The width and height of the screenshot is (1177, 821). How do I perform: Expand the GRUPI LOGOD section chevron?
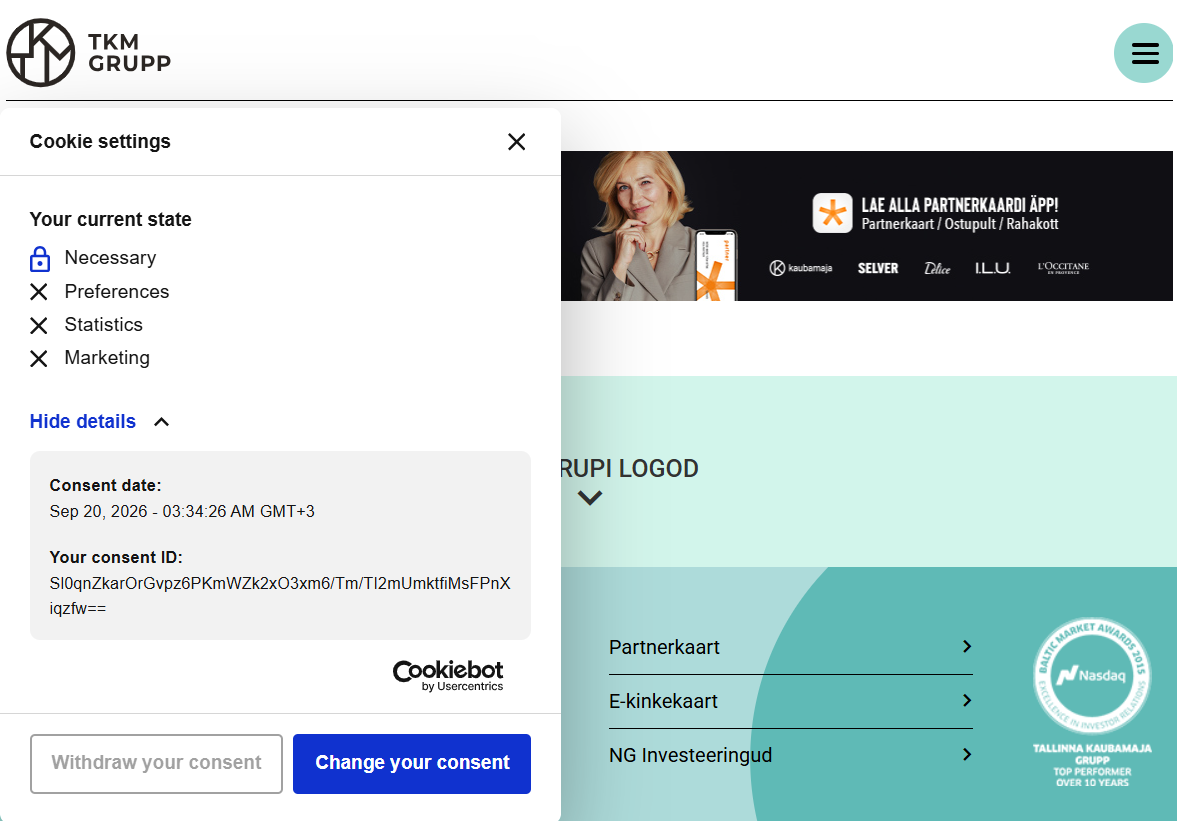pos(590,498)
